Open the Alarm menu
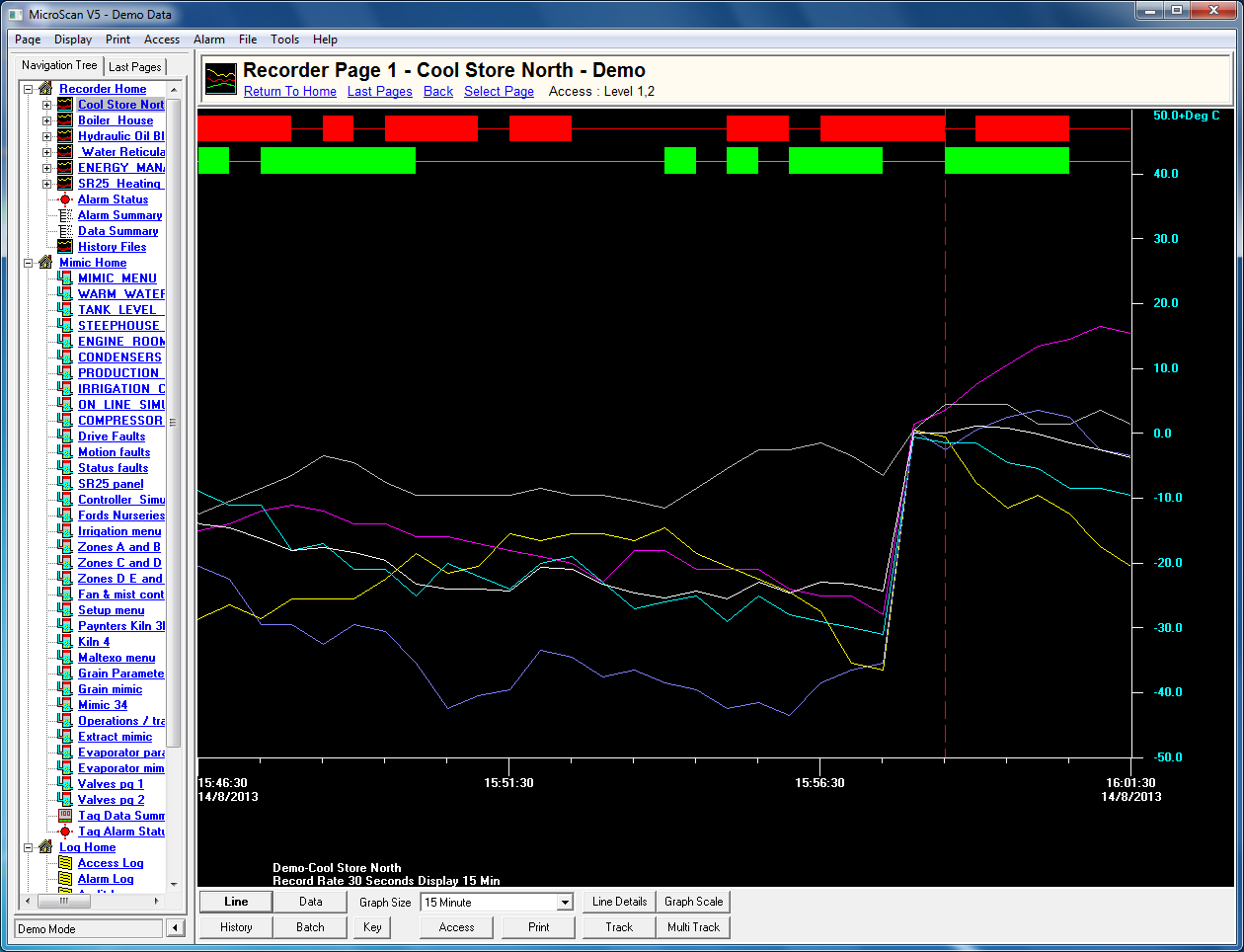 point(209,40)
